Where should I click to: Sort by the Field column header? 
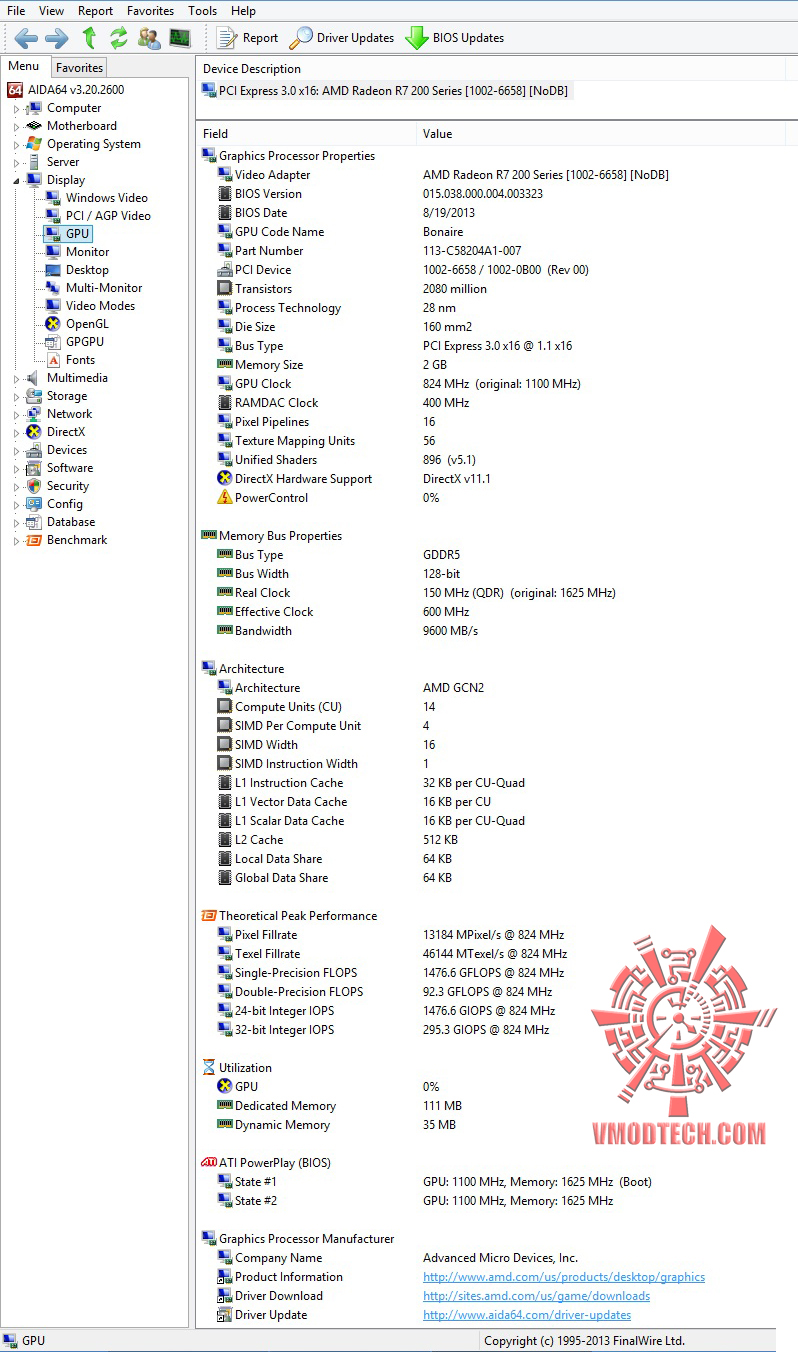point(306,133)
